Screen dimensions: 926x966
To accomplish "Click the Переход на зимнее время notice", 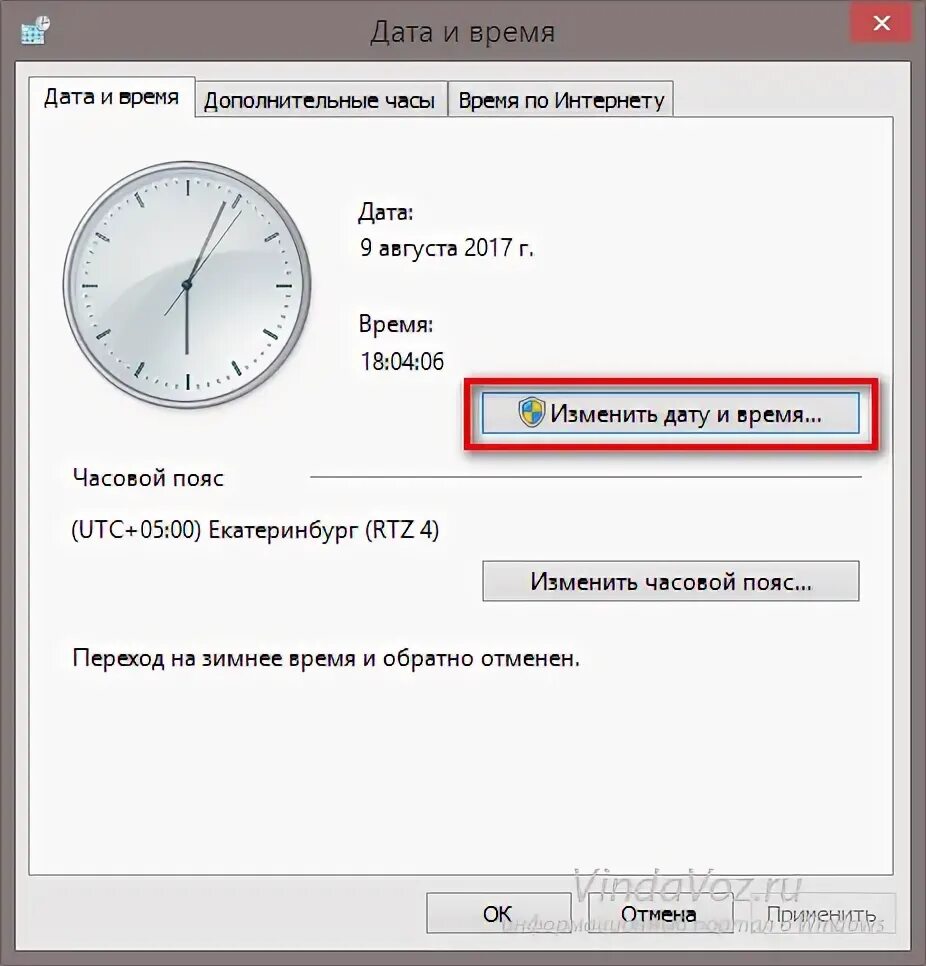I will pyautogui.click(x=326, y=659).
